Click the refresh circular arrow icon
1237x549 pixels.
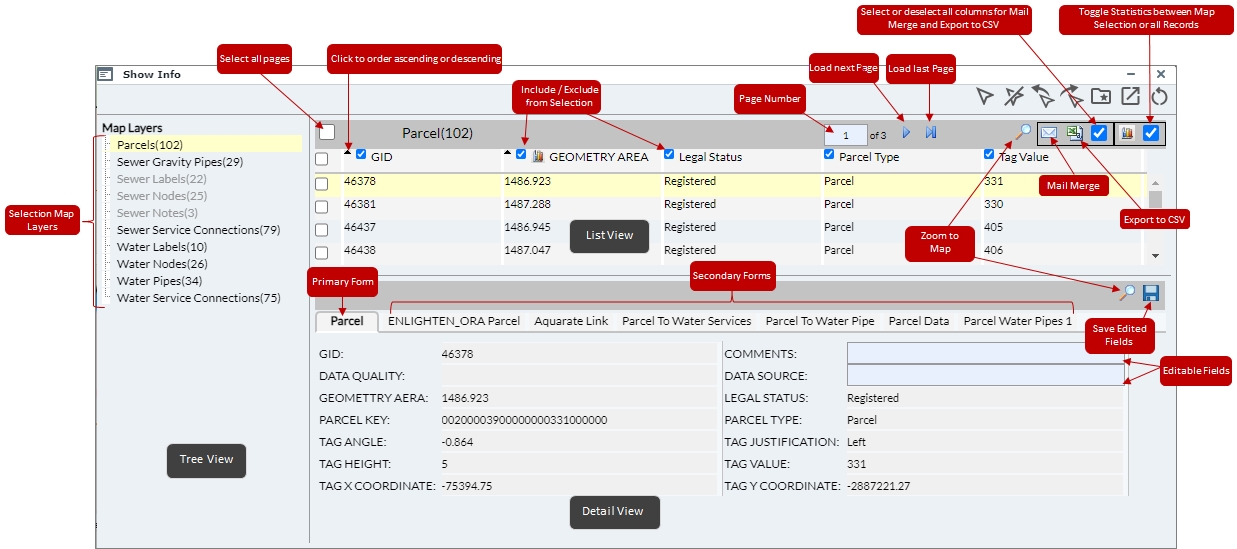coord(1159,97)
